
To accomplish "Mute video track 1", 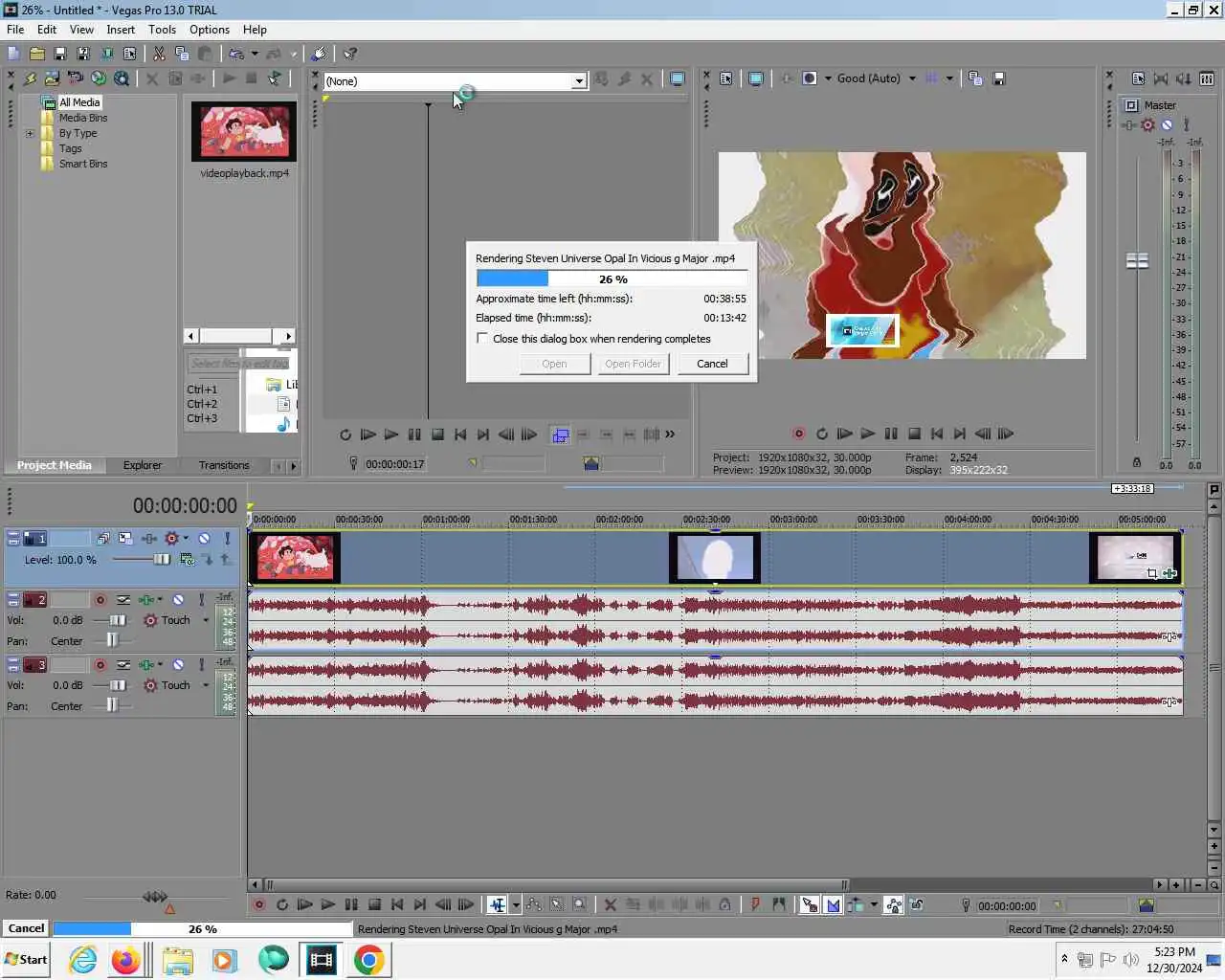I will pos(204,539).
